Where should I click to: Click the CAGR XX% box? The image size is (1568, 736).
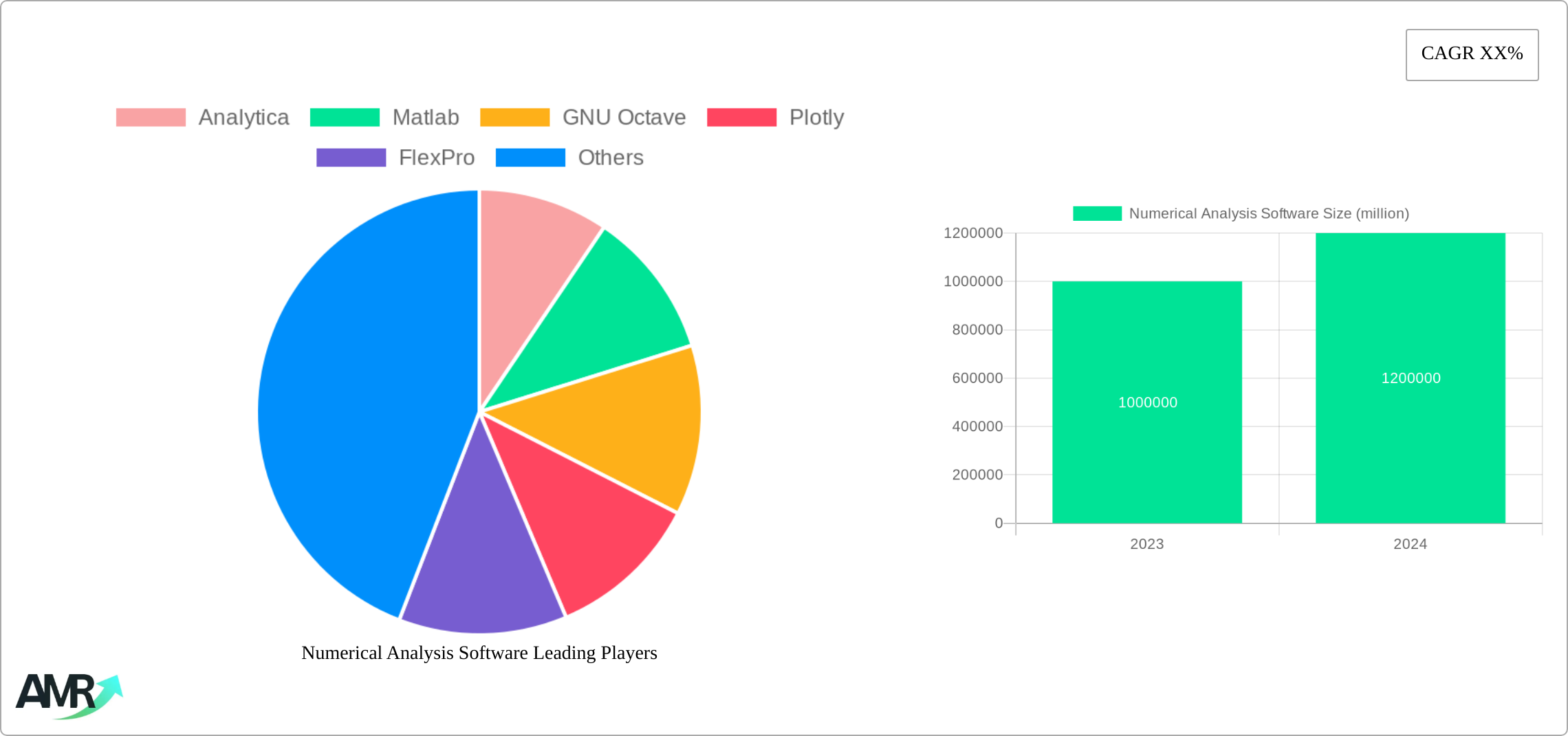(1472, 54)
